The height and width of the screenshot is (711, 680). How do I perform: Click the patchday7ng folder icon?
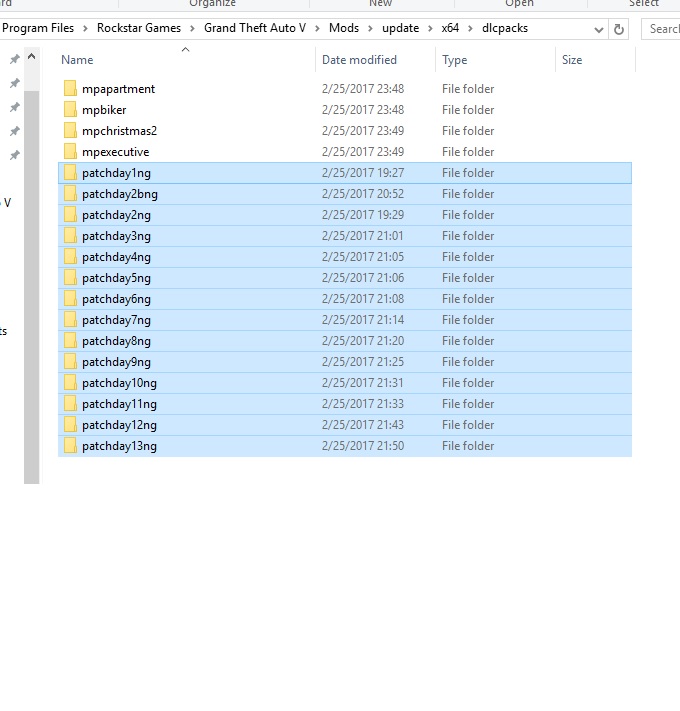(x=70, y=319)
